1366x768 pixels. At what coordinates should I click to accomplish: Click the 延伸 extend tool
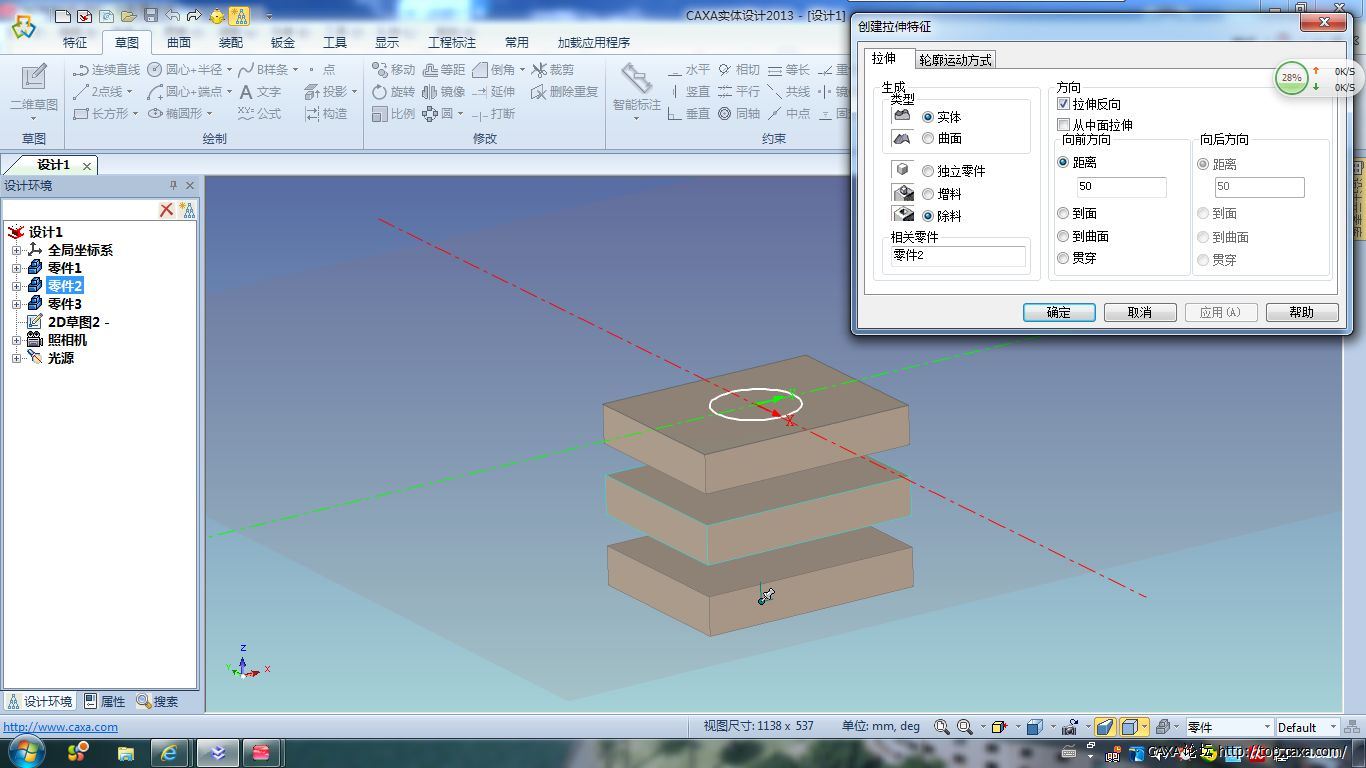(494, 92)
